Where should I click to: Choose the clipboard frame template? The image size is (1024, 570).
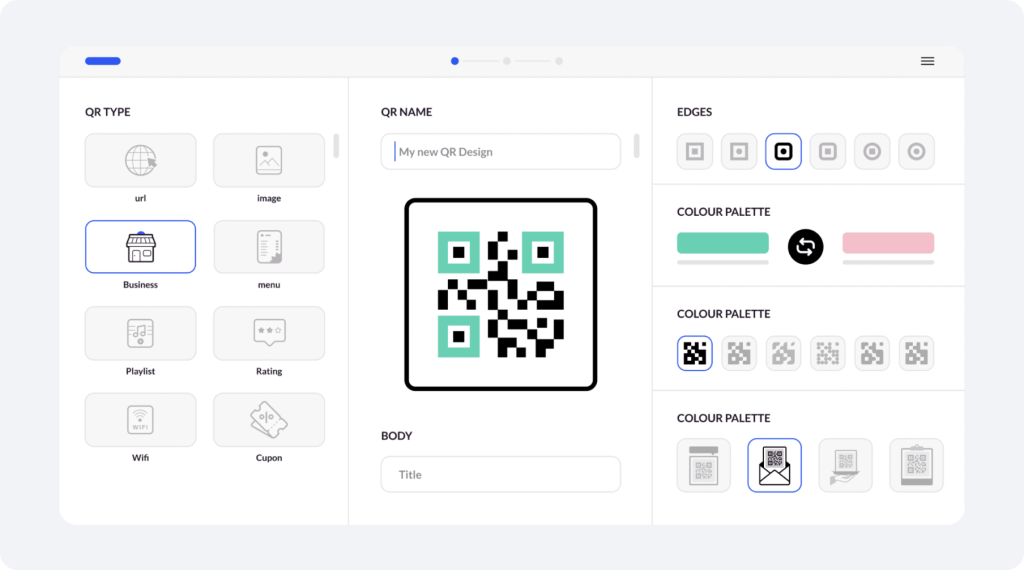click(916, 466)
